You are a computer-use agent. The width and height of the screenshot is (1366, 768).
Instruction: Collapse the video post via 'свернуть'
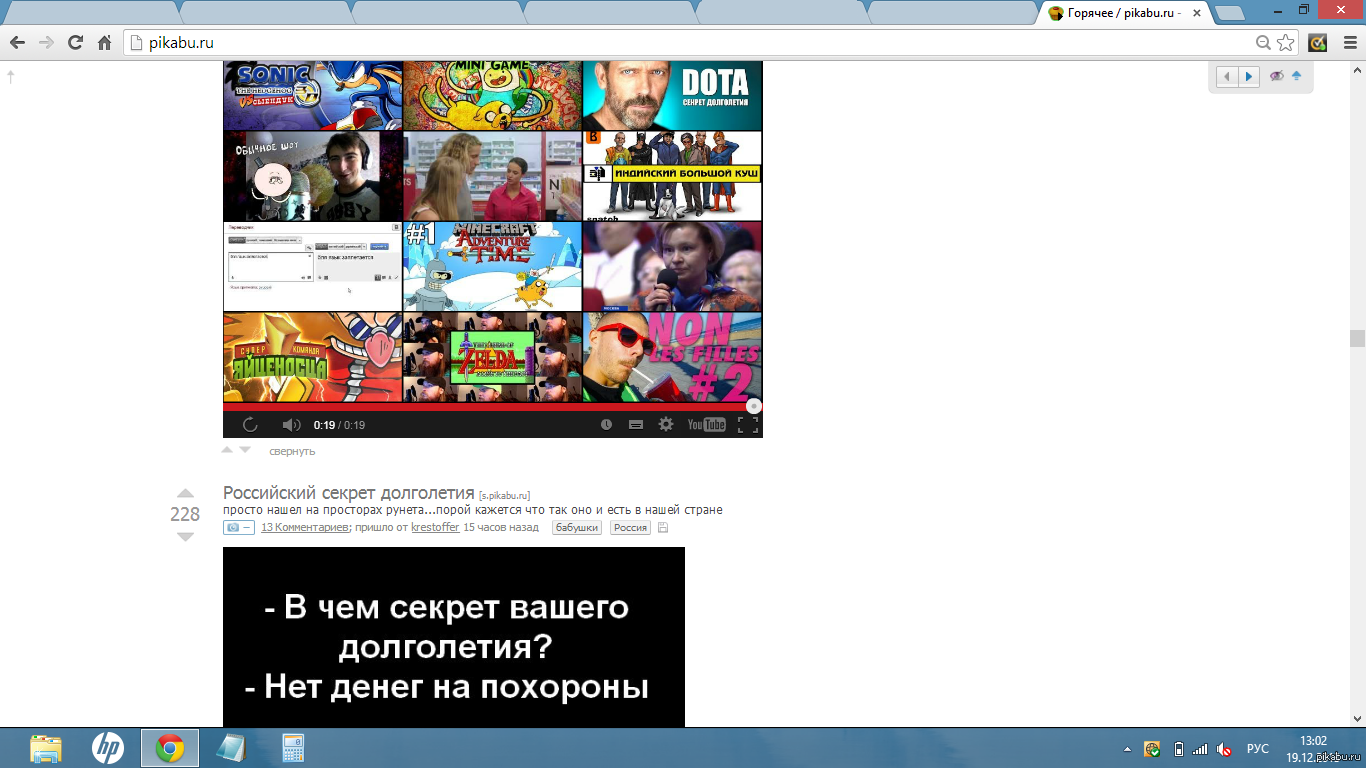(292, 451)
